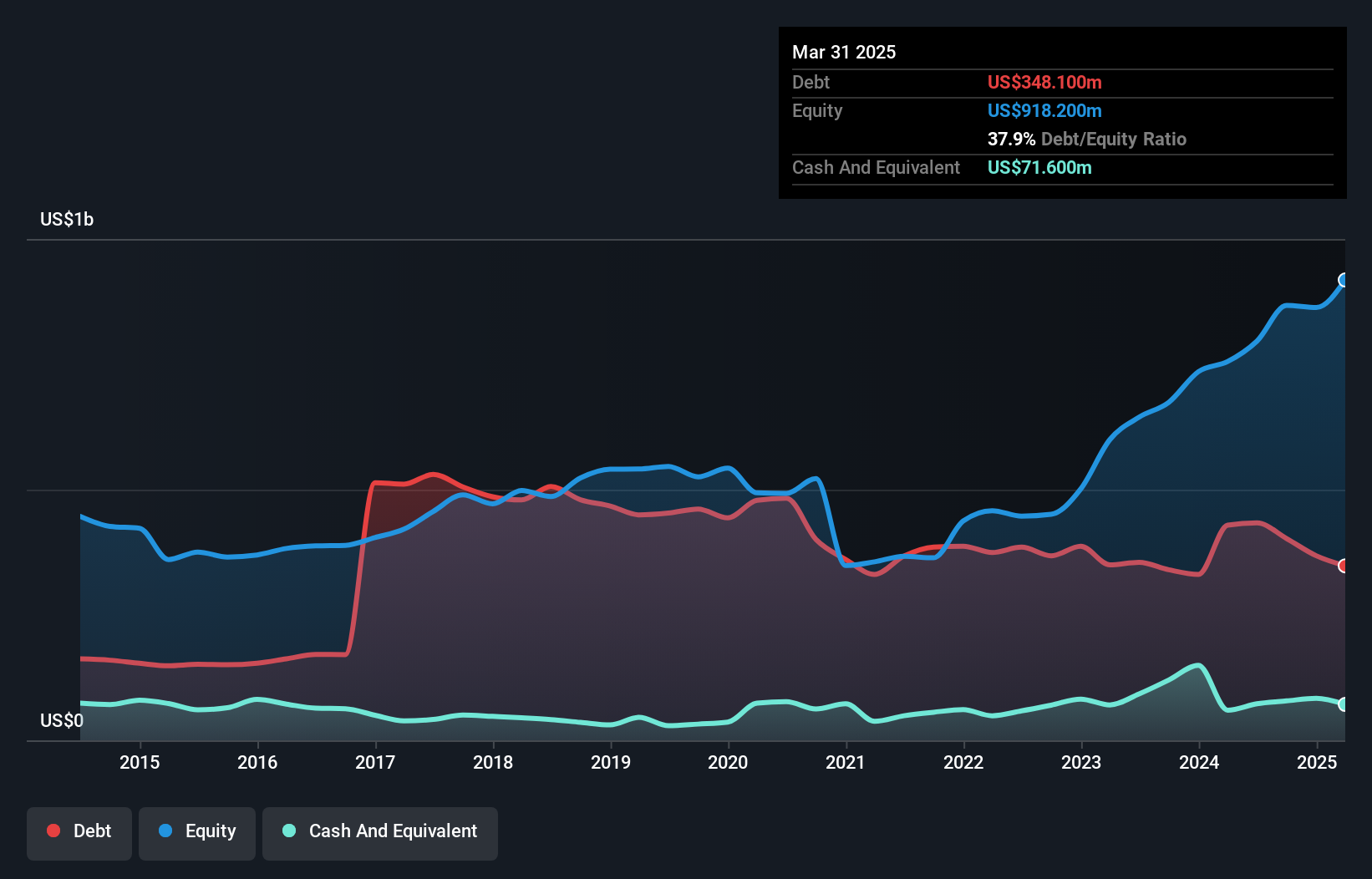Viewport: 1372px width, 879px height.
Task: Click the 2017 x-axis label
Action: pos(375,762)
